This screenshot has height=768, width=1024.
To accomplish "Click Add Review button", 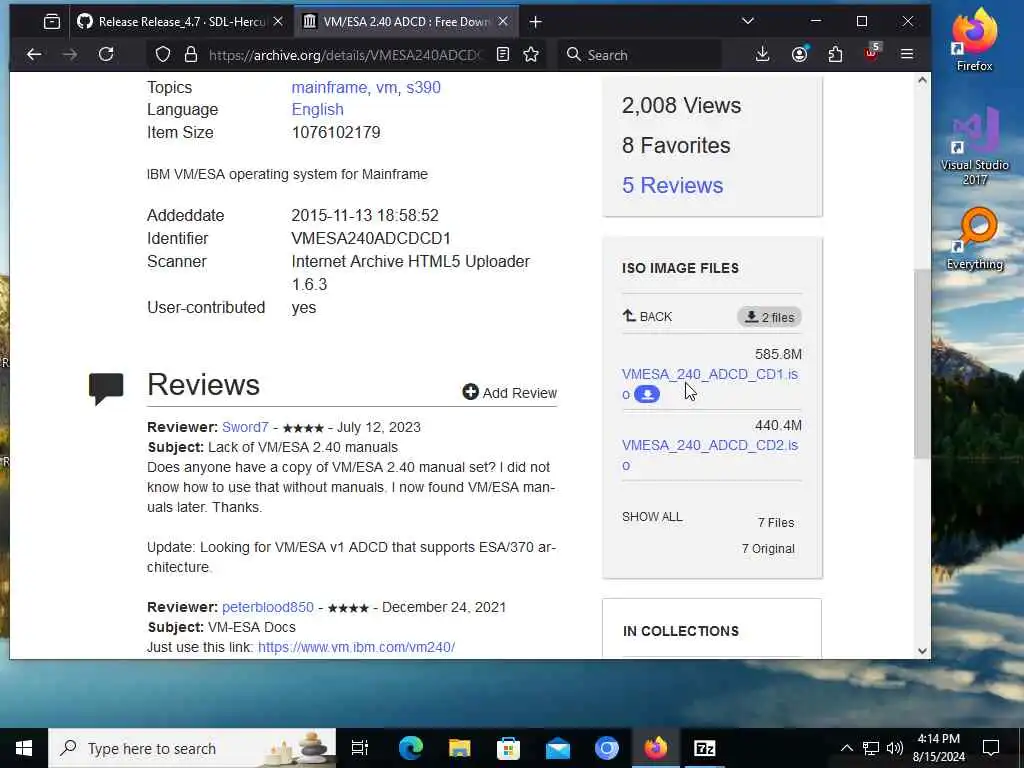I will [x=509, y=392].
